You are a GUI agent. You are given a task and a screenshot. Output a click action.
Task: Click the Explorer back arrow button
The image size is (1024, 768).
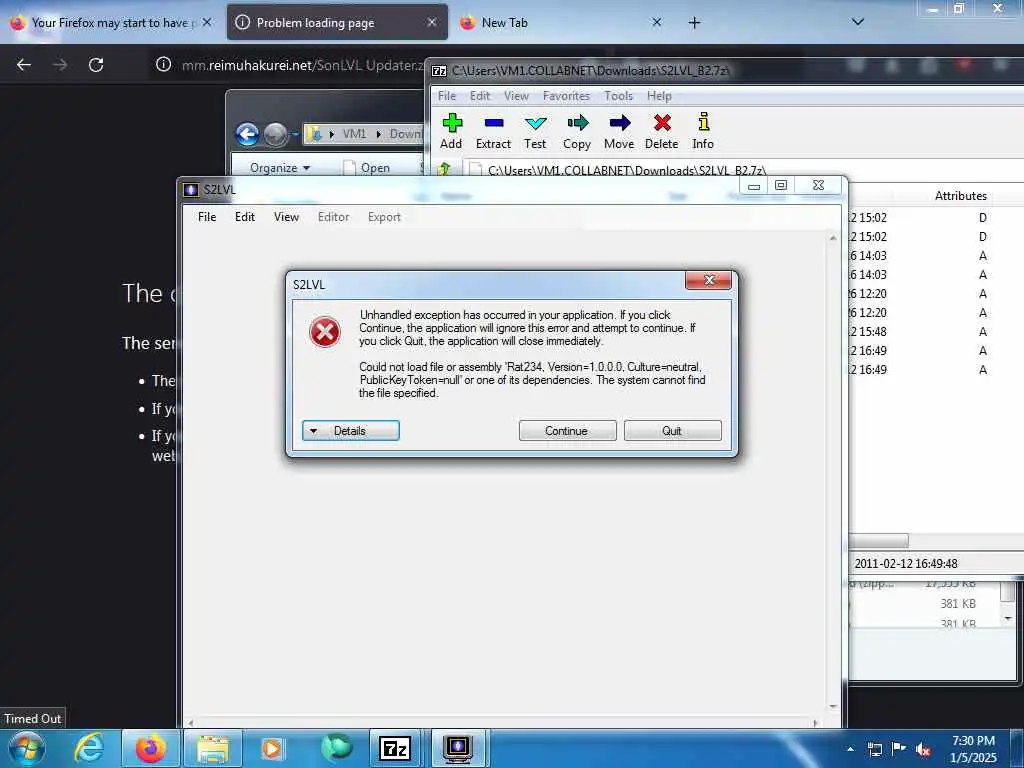pyautogui.click(x=247, y=135)
